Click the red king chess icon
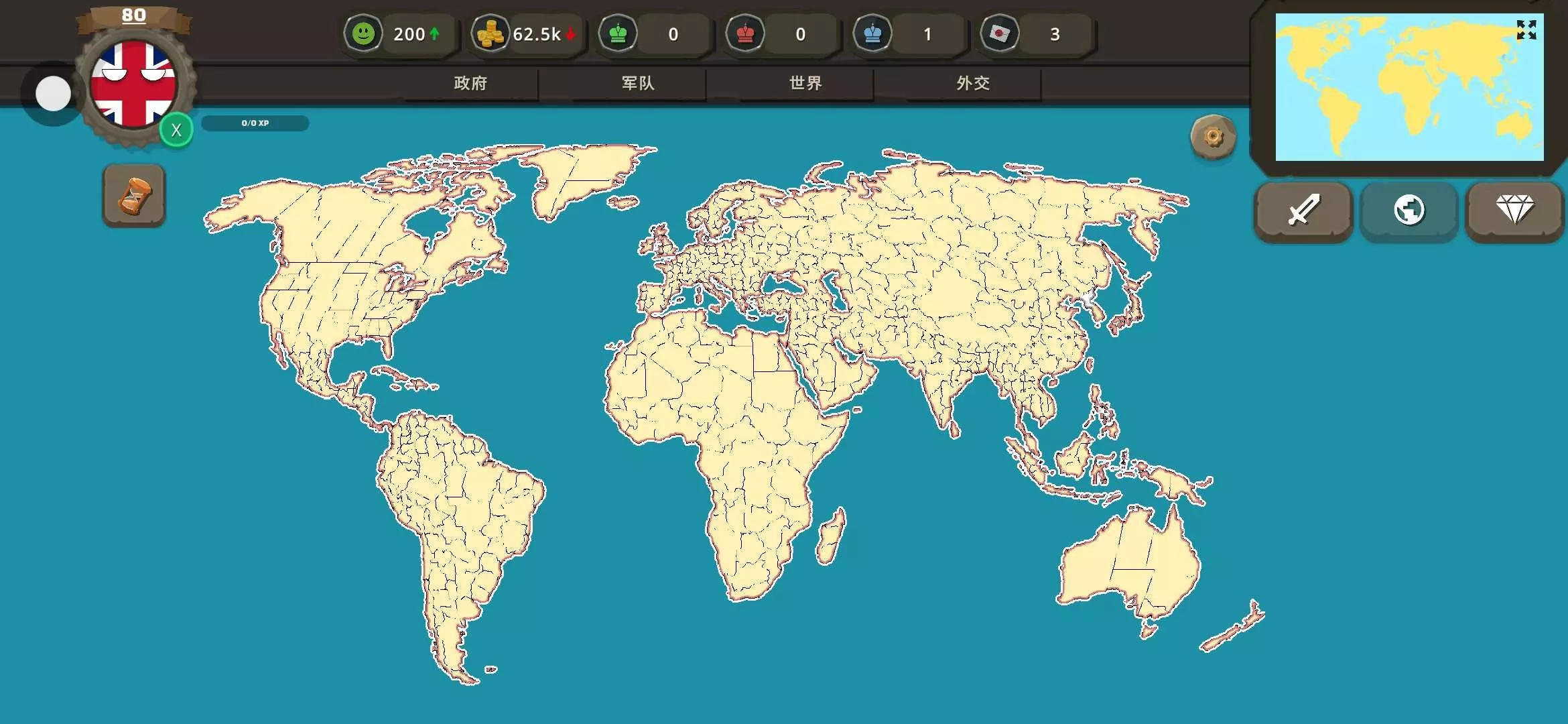Viewport: 1568px width, 724px height. (745, 34)
